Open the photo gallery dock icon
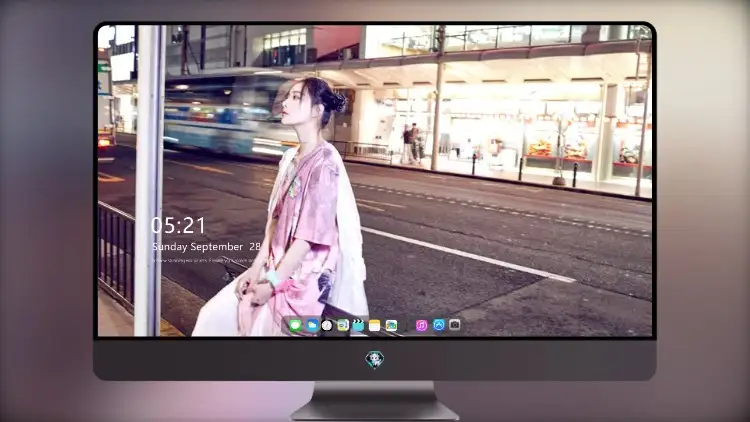Viewport: 750px width, 422px height. point(391,325)
